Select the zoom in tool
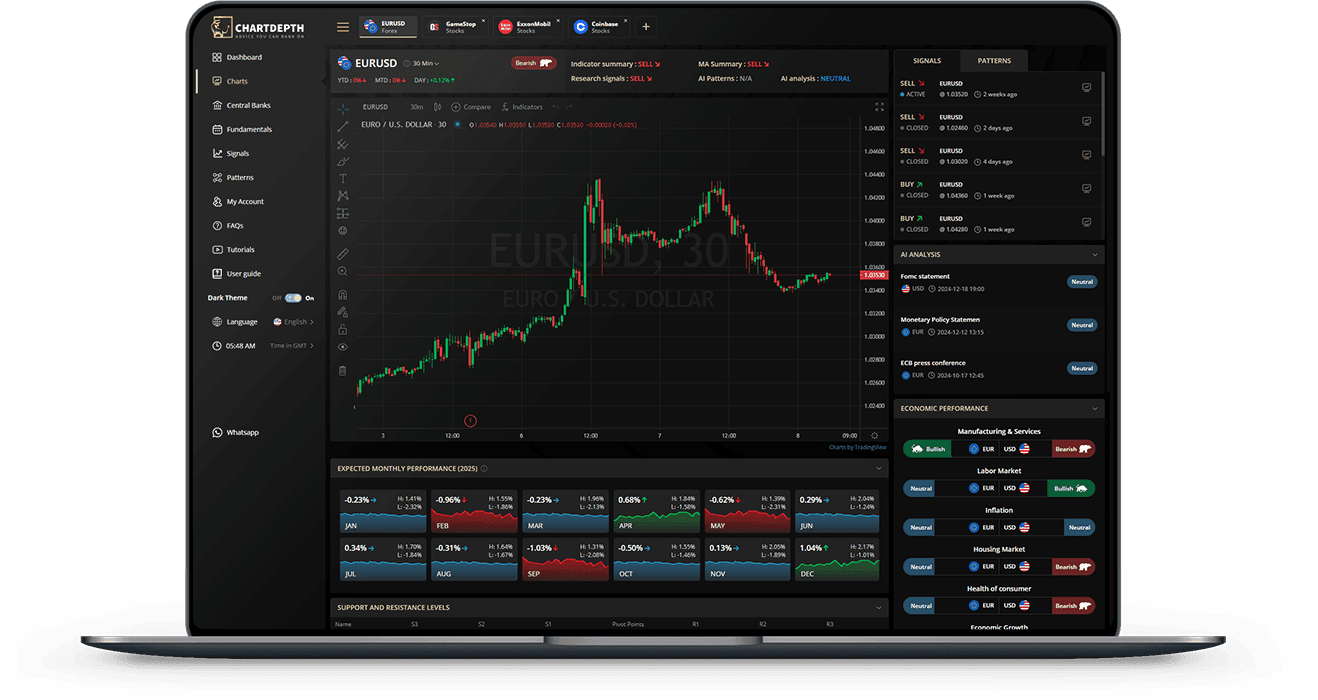This screenshot has height=700, width=1318. click(343, 271)
